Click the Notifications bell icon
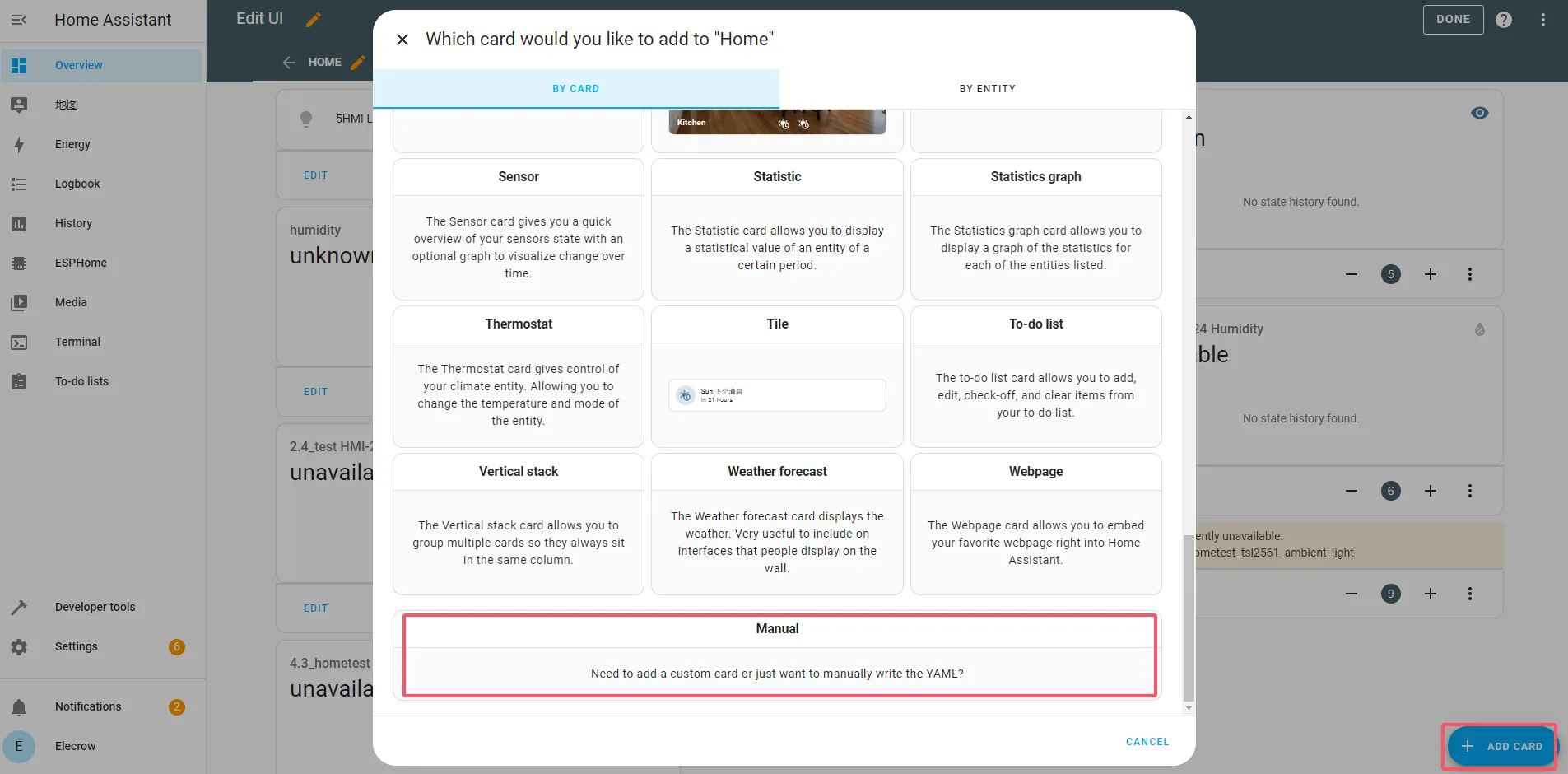1568x774 pixels. 19,707
